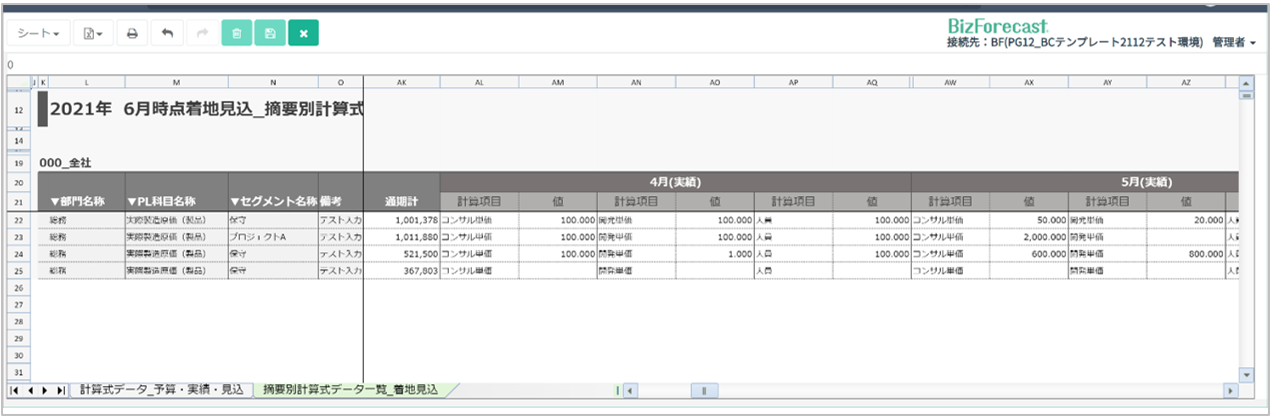Click the green trash delete icon
1270x418 pixels.
pos(236,33)
